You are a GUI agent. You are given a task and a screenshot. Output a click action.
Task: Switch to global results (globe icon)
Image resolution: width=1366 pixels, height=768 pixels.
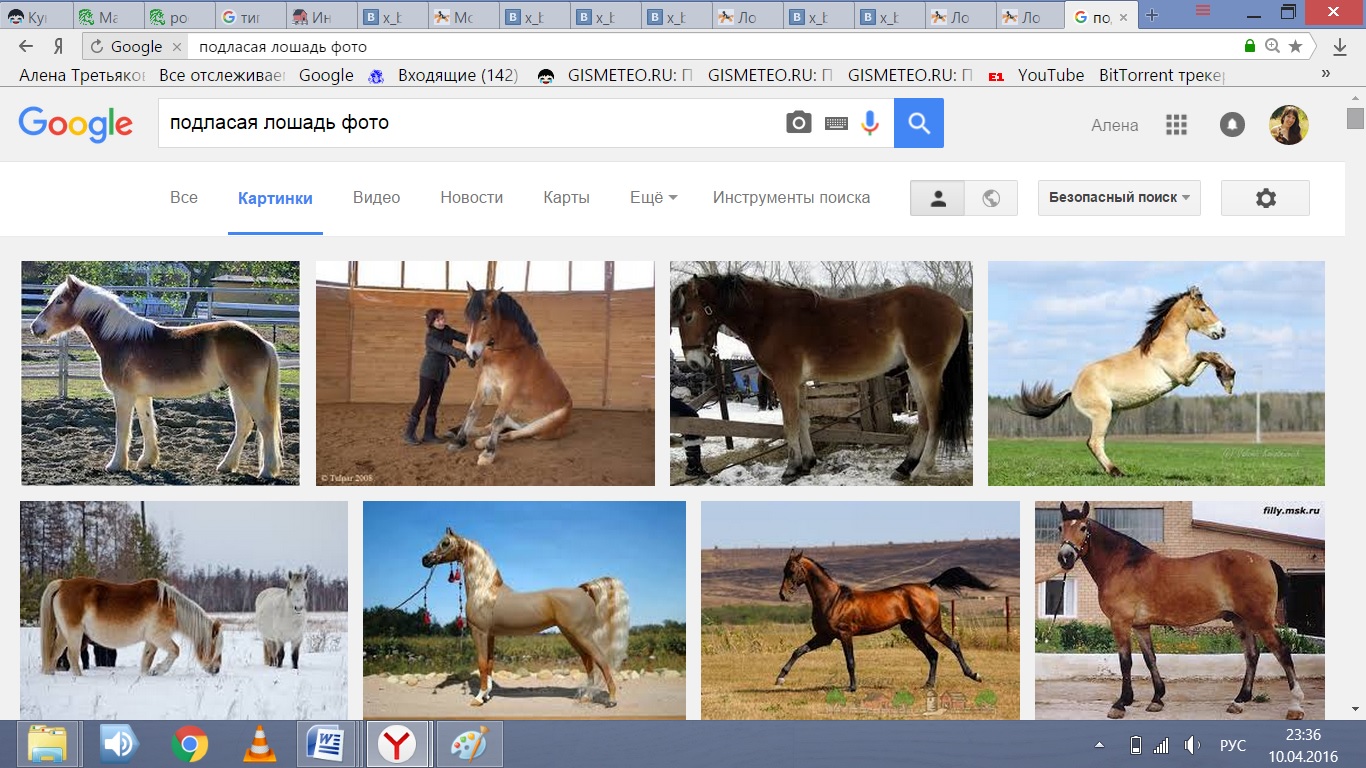click(991, 198)
